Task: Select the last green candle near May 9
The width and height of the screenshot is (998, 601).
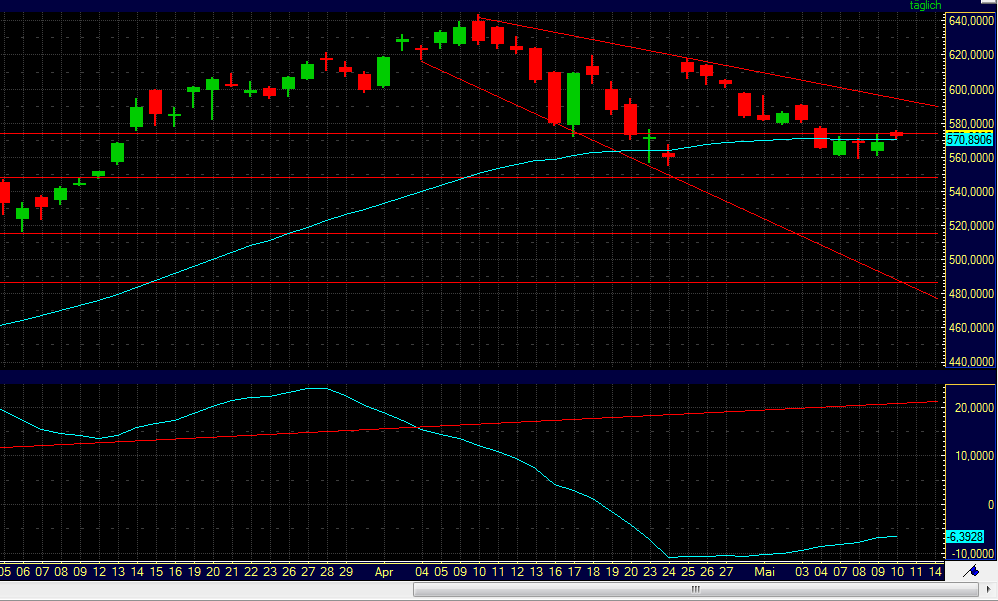Action: 875,148
